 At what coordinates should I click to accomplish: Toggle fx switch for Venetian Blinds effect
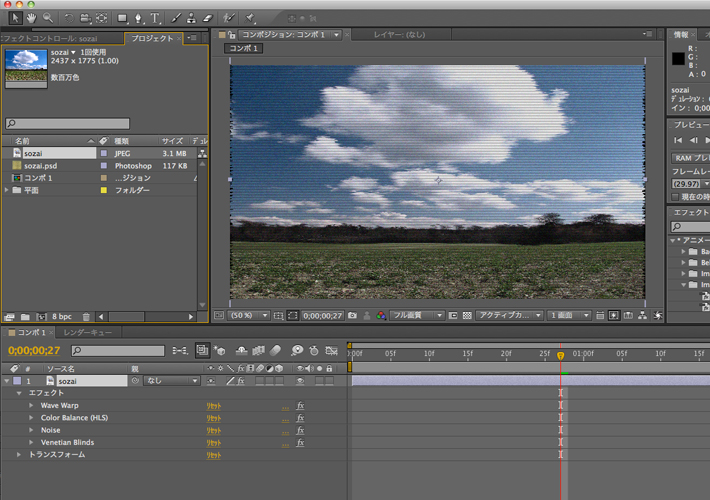coord(300,442)
